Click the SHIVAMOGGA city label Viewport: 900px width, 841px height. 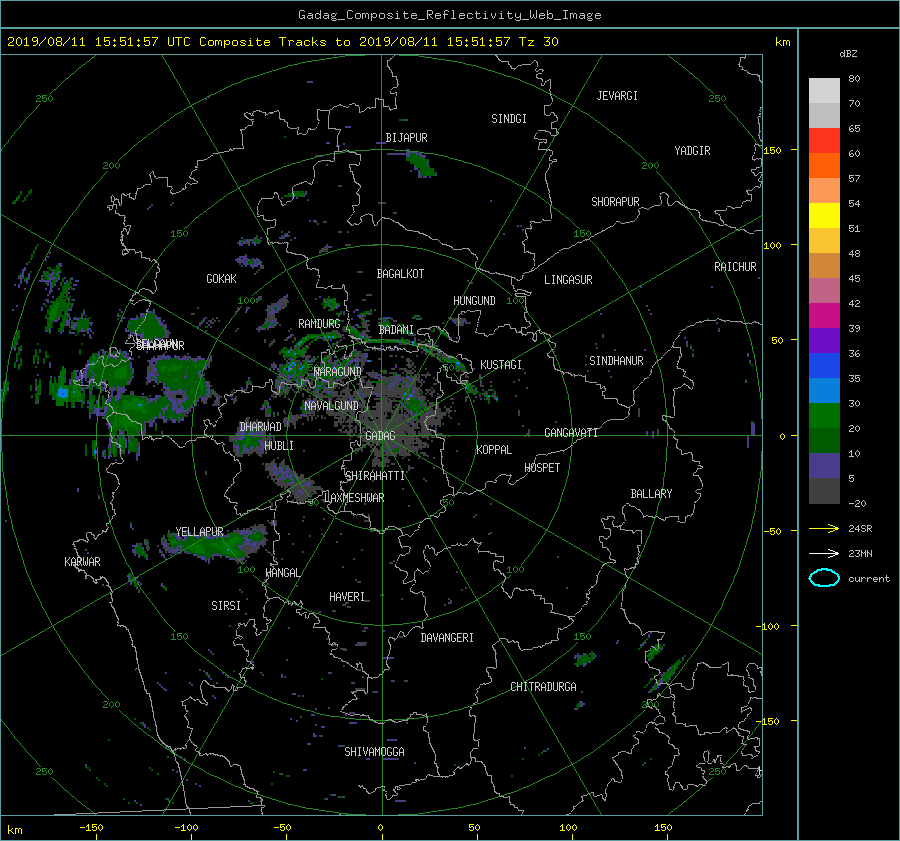point(374,752)
